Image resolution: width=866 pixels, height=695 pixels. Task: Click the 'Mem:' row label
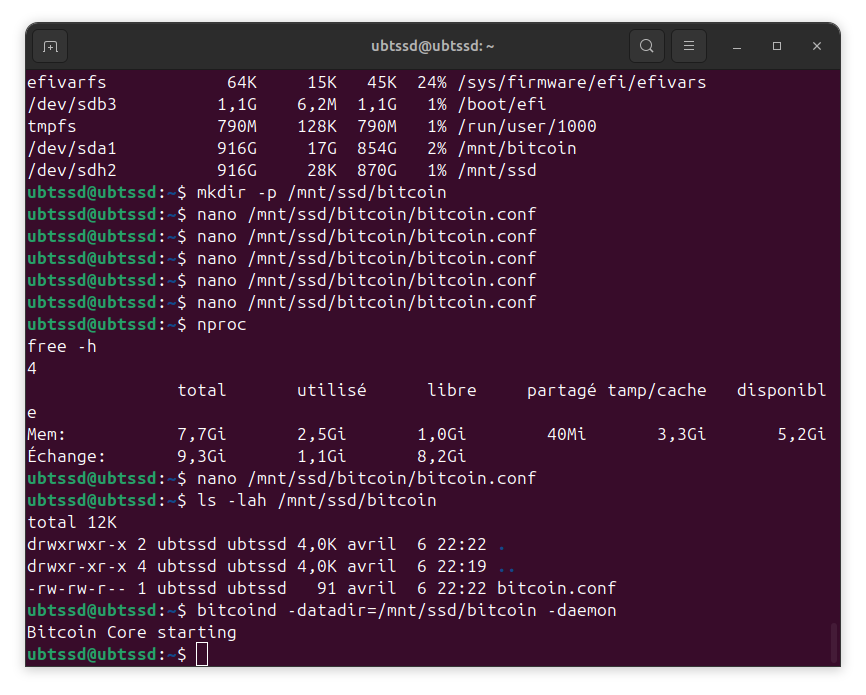tap(46, 434)
